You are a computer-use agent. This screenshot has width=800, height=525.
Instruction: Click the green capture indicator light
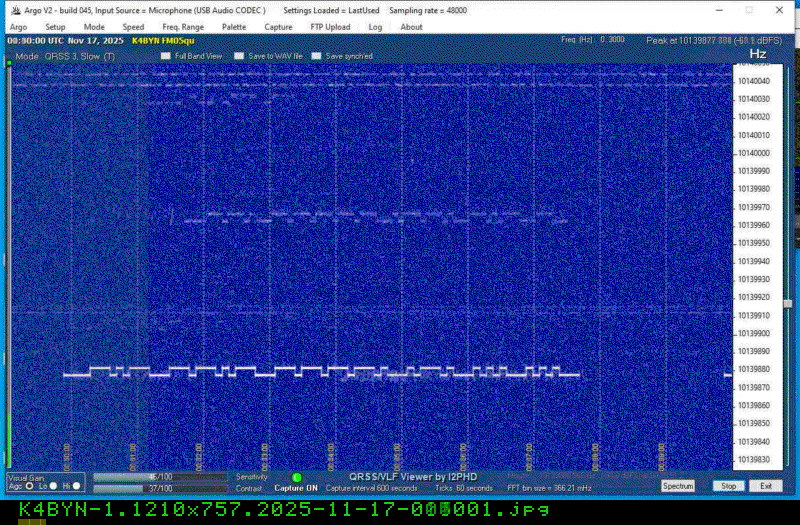[x=297, y=478]
